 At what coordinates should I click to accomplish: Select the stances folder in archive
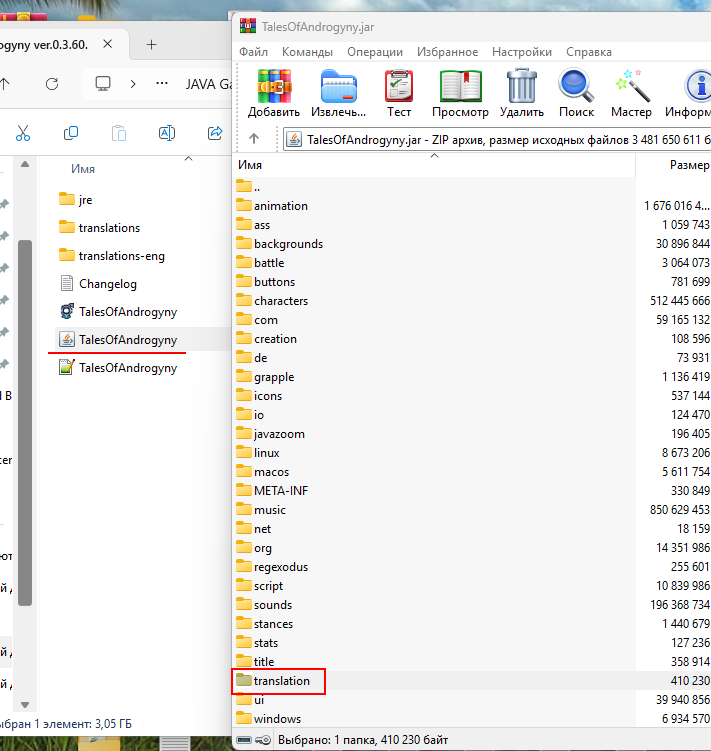[264, 624]
